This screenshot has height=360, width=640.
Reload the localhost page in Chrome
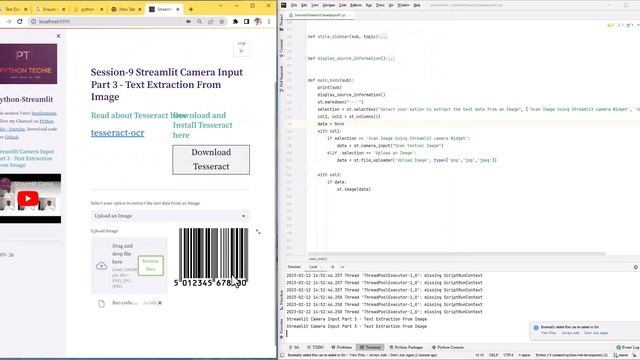point(20,21)
